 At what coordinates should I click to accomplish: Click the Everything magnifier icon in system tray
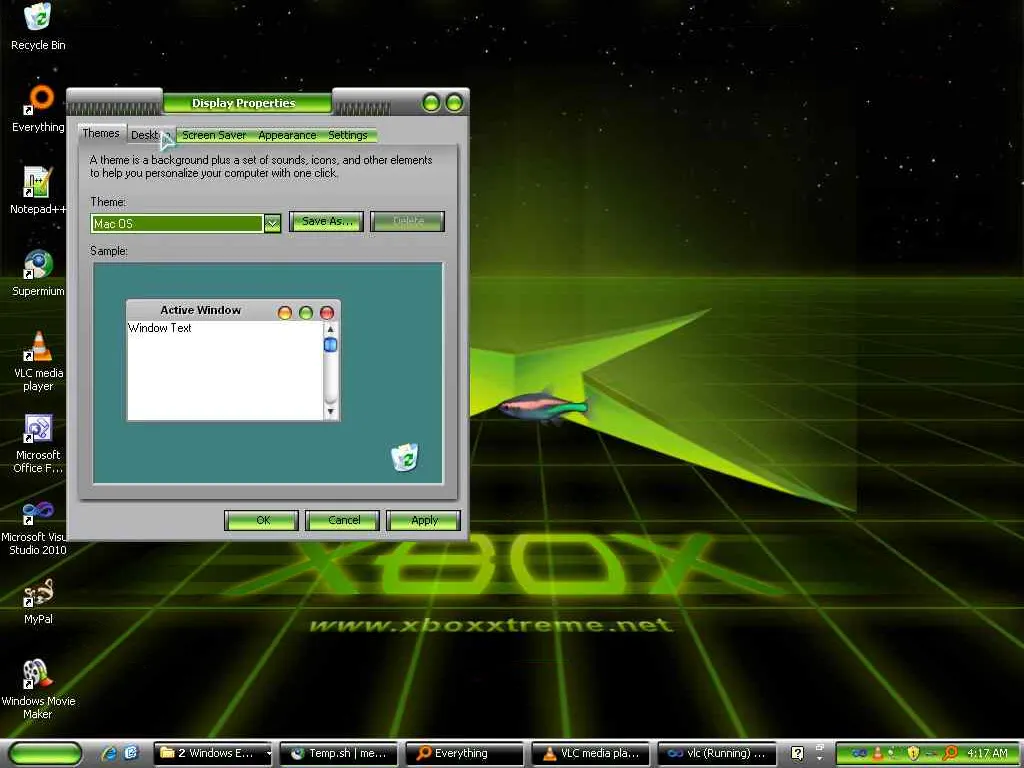point(951,753)
